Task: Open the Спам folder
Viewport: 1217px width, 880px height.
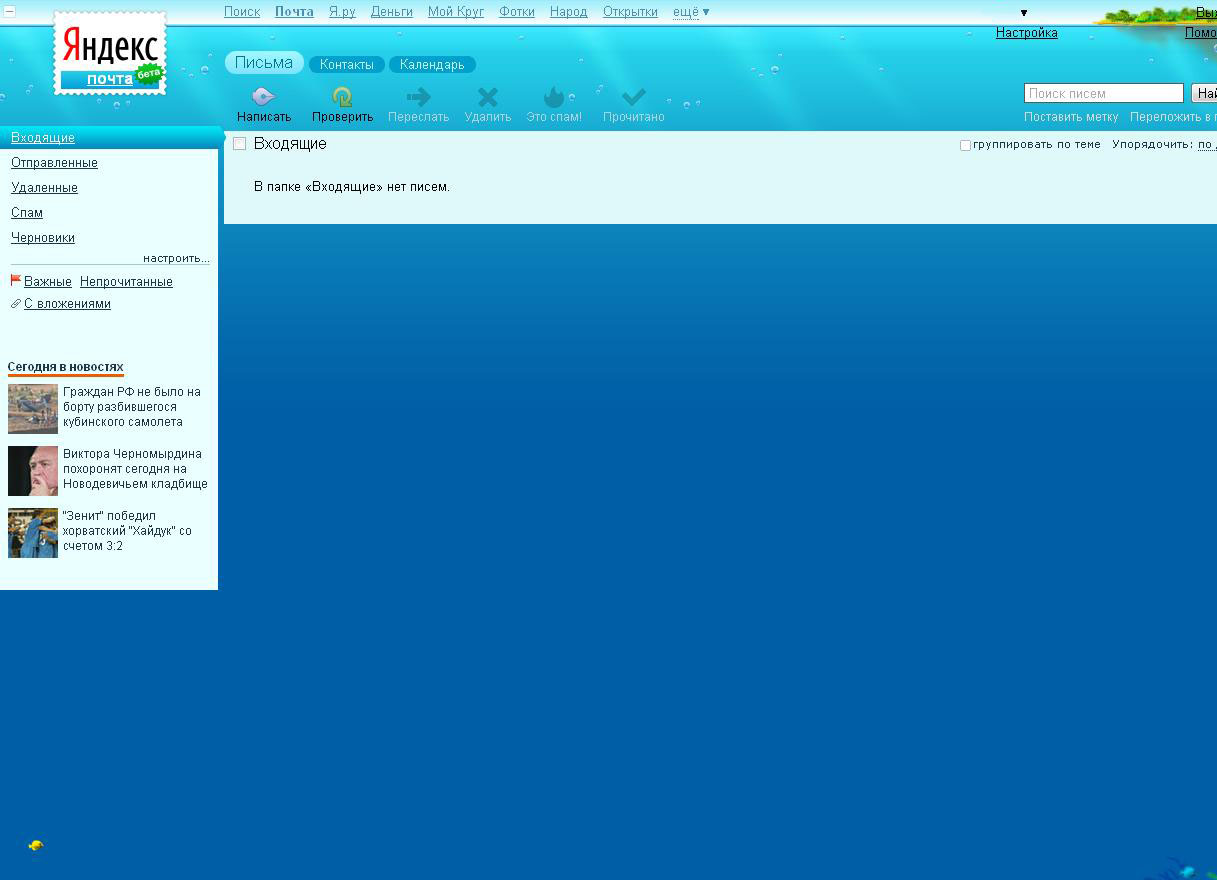Action: click(27, 213)
